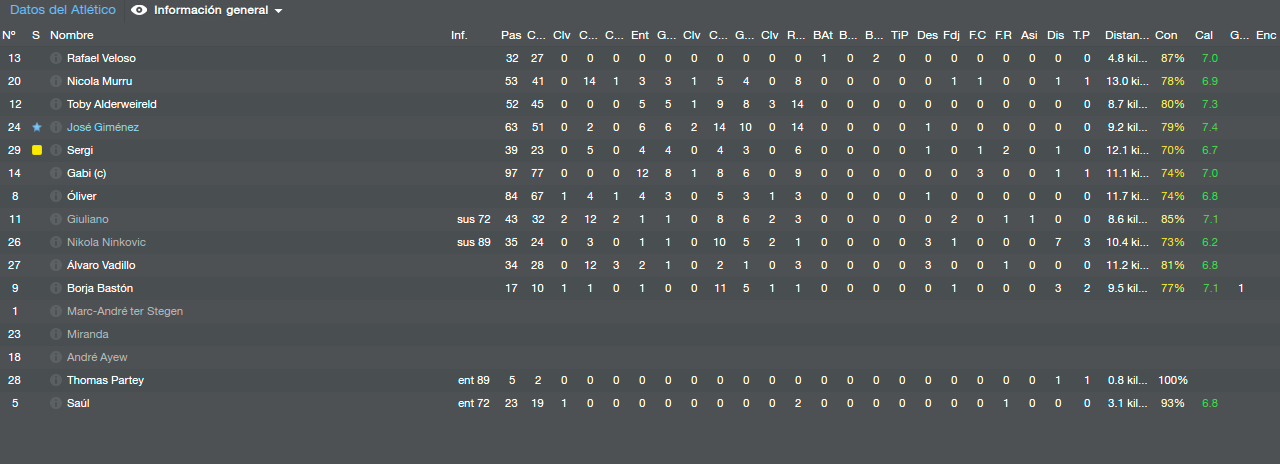Sort by the Cal rating column header
This screenshot has width=1280, height=464.
[x=1204, y=35]
